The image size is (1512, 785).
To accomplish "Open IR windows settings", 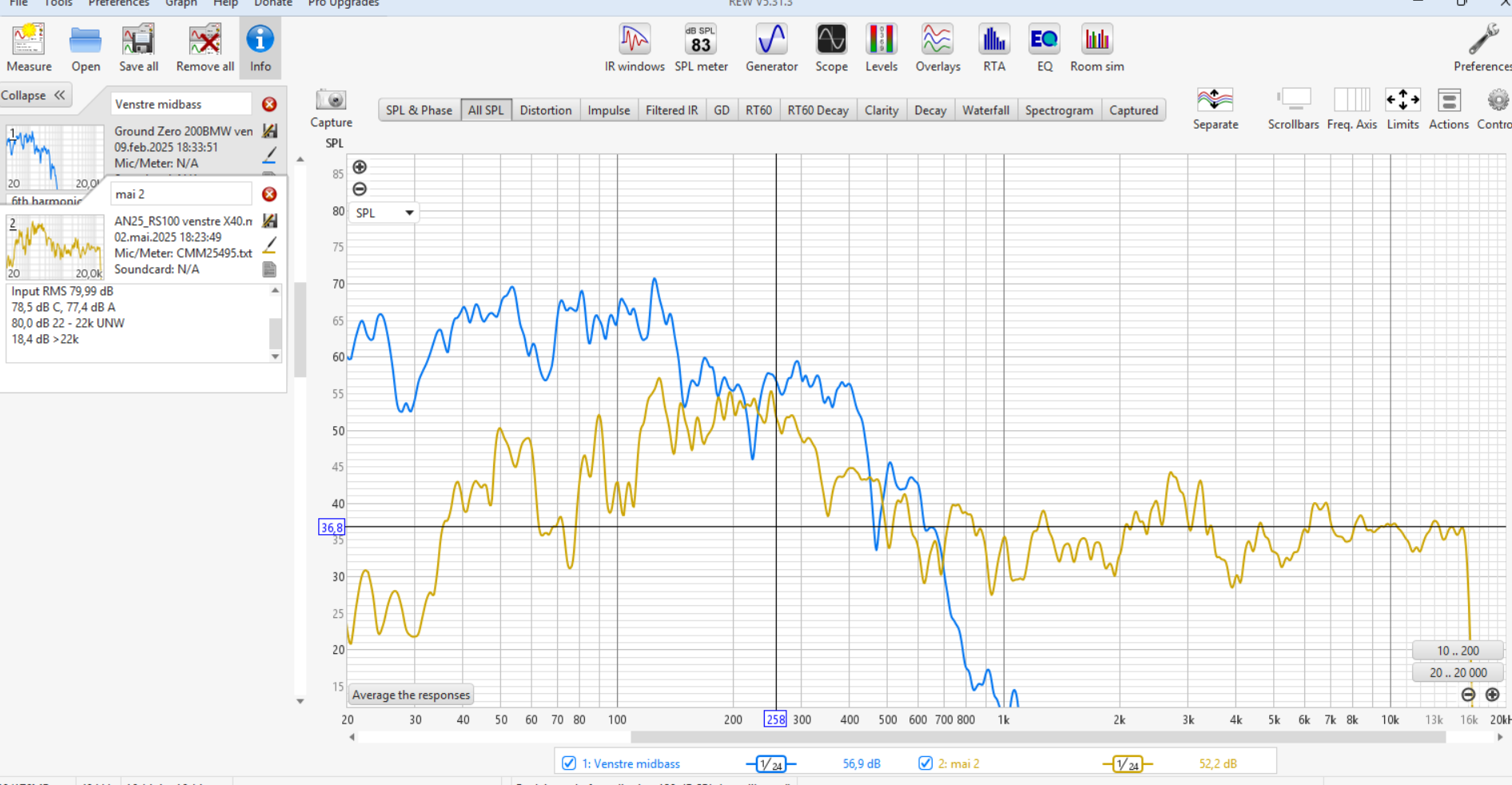I will click(635, 48).
